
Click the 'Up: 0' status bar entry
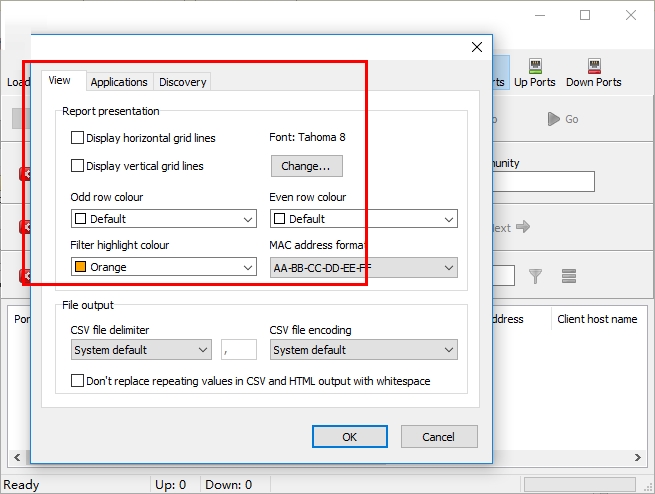tap(170, 484)
